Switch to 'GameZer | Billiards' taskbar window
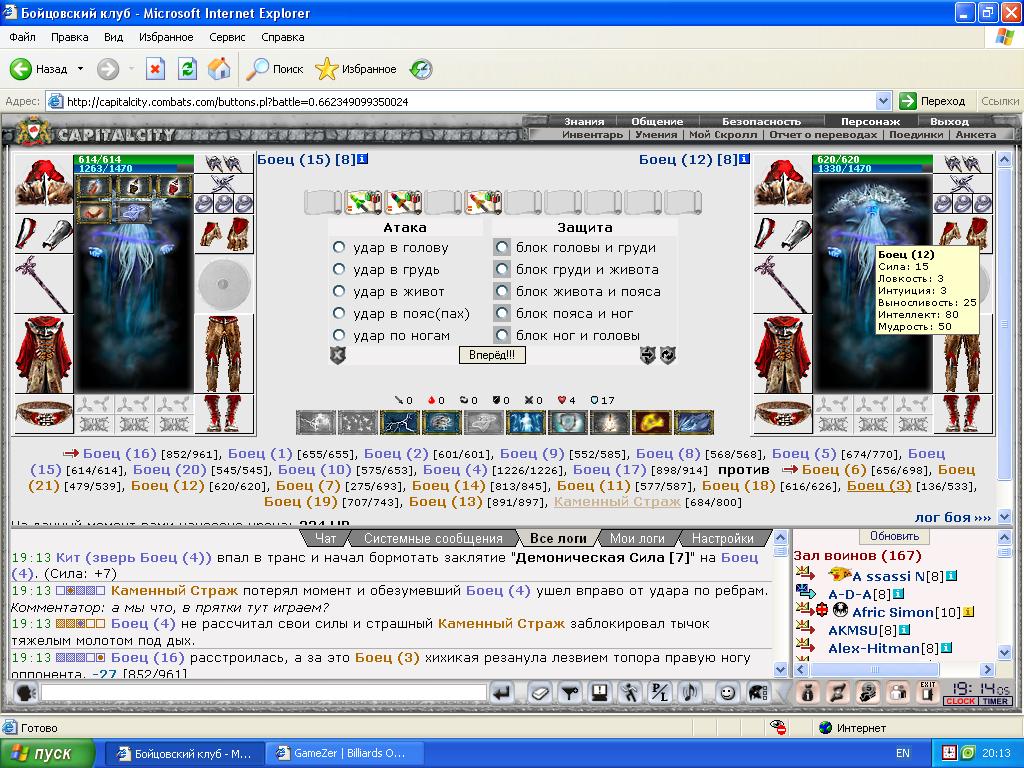 click(345, 754)
